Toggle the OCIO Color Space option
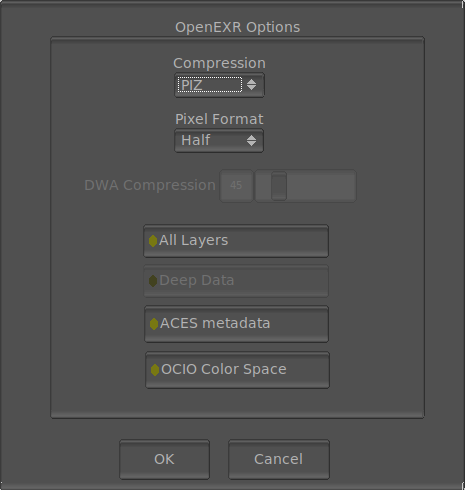Screen dimensions: 465x490 coord(237,370)
